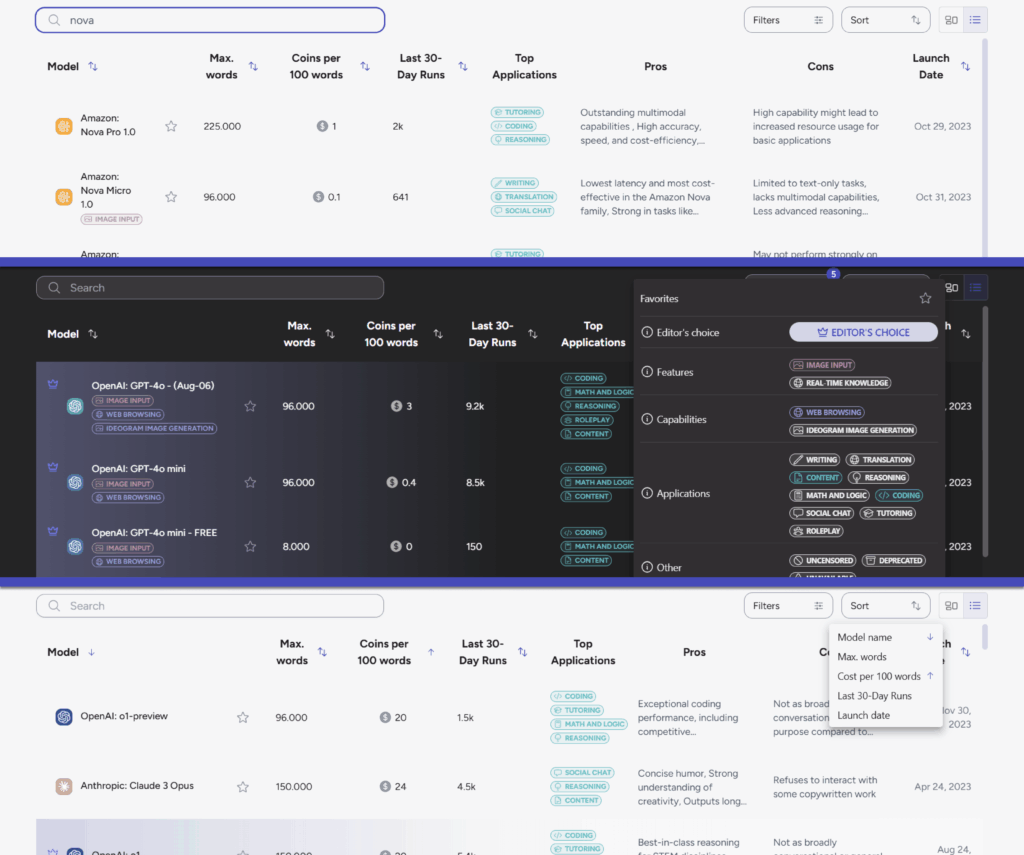Sort Coins per 100 words ascending, bottom
Viewport: 1024px width, 855px height.
[x=431, y=652]
